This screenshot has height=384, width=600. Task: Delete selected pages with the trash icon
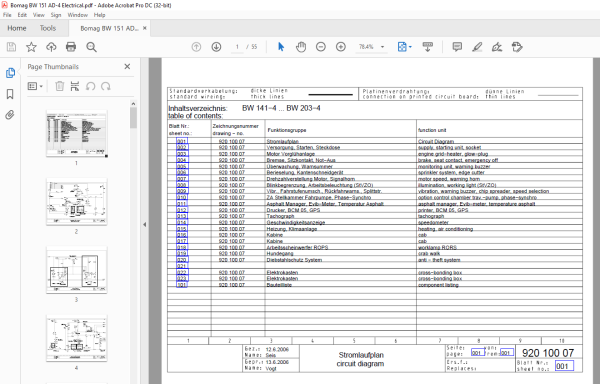click(60, 86)
